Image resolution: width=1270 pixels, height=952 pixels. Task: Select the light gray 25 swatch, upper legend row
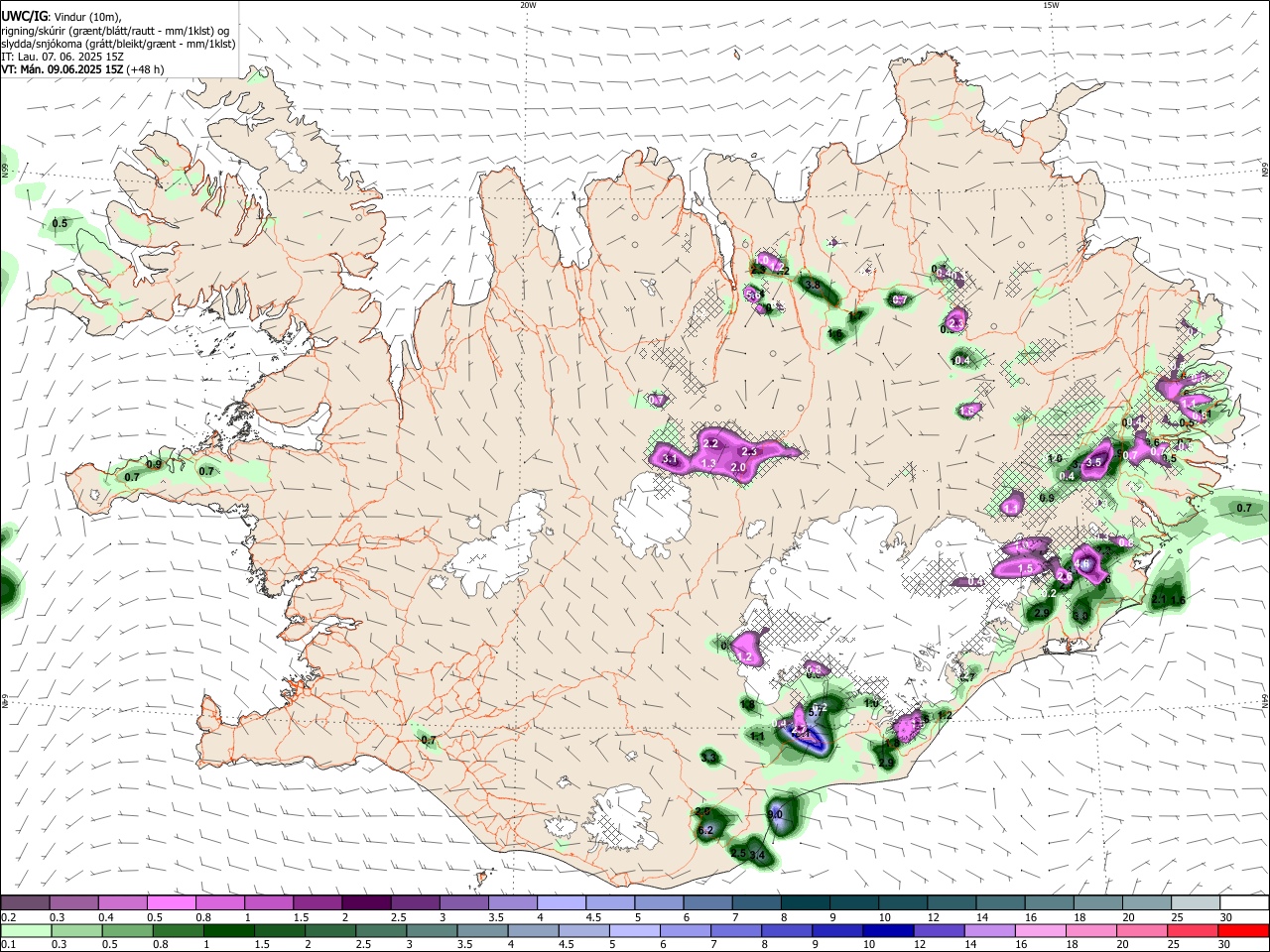pyautogui.click(x=1196, y=903)
